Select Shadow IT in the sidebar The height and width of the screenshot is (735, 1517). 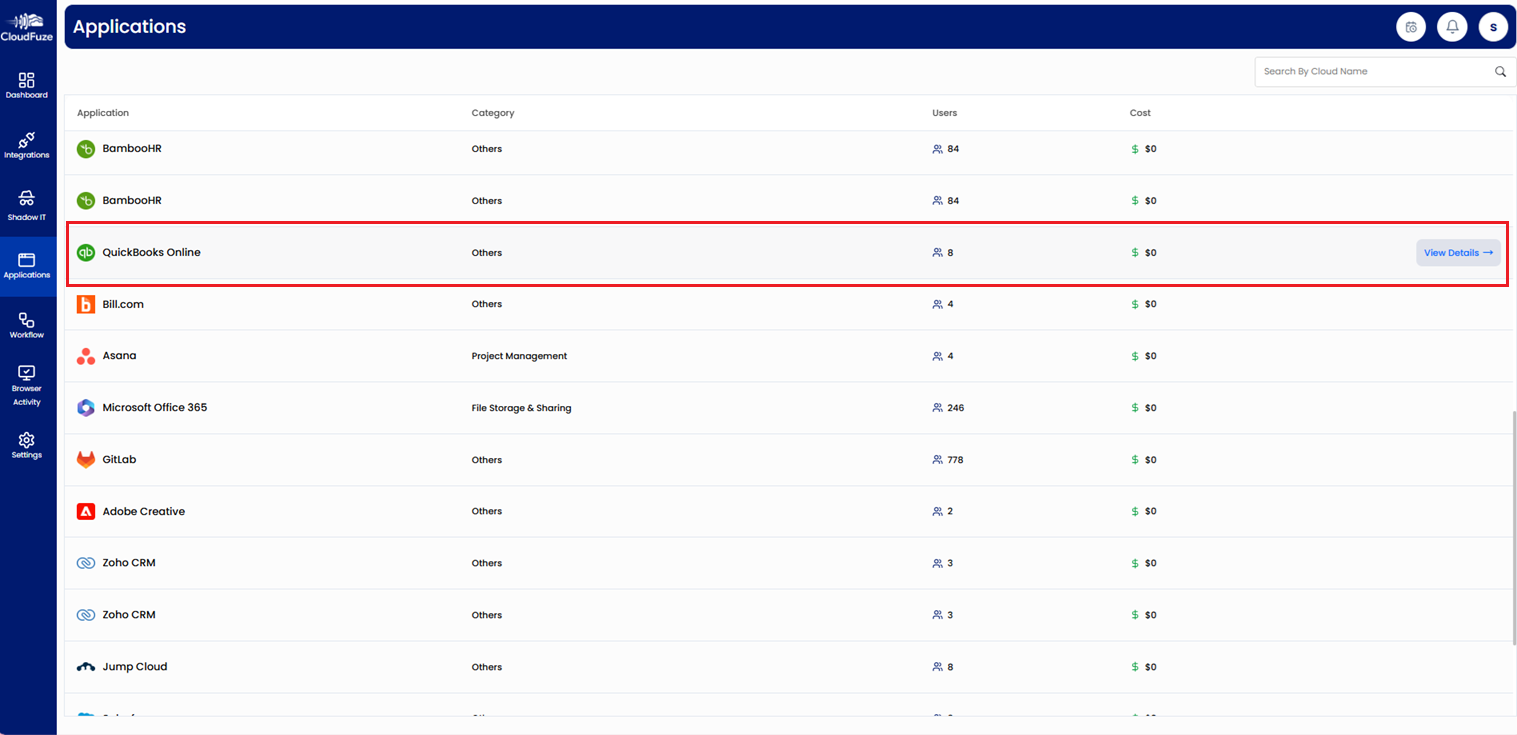click(x=27, y=203)
